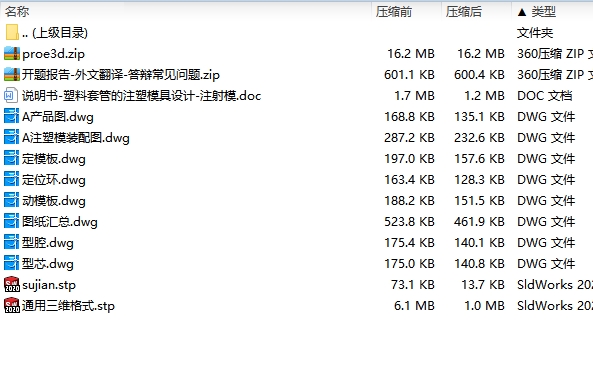Click the 16.2 MB original size of proe3d.zip
Image resolution: width=593 pixels, height=373 pixels.
(x=411, y=54)
